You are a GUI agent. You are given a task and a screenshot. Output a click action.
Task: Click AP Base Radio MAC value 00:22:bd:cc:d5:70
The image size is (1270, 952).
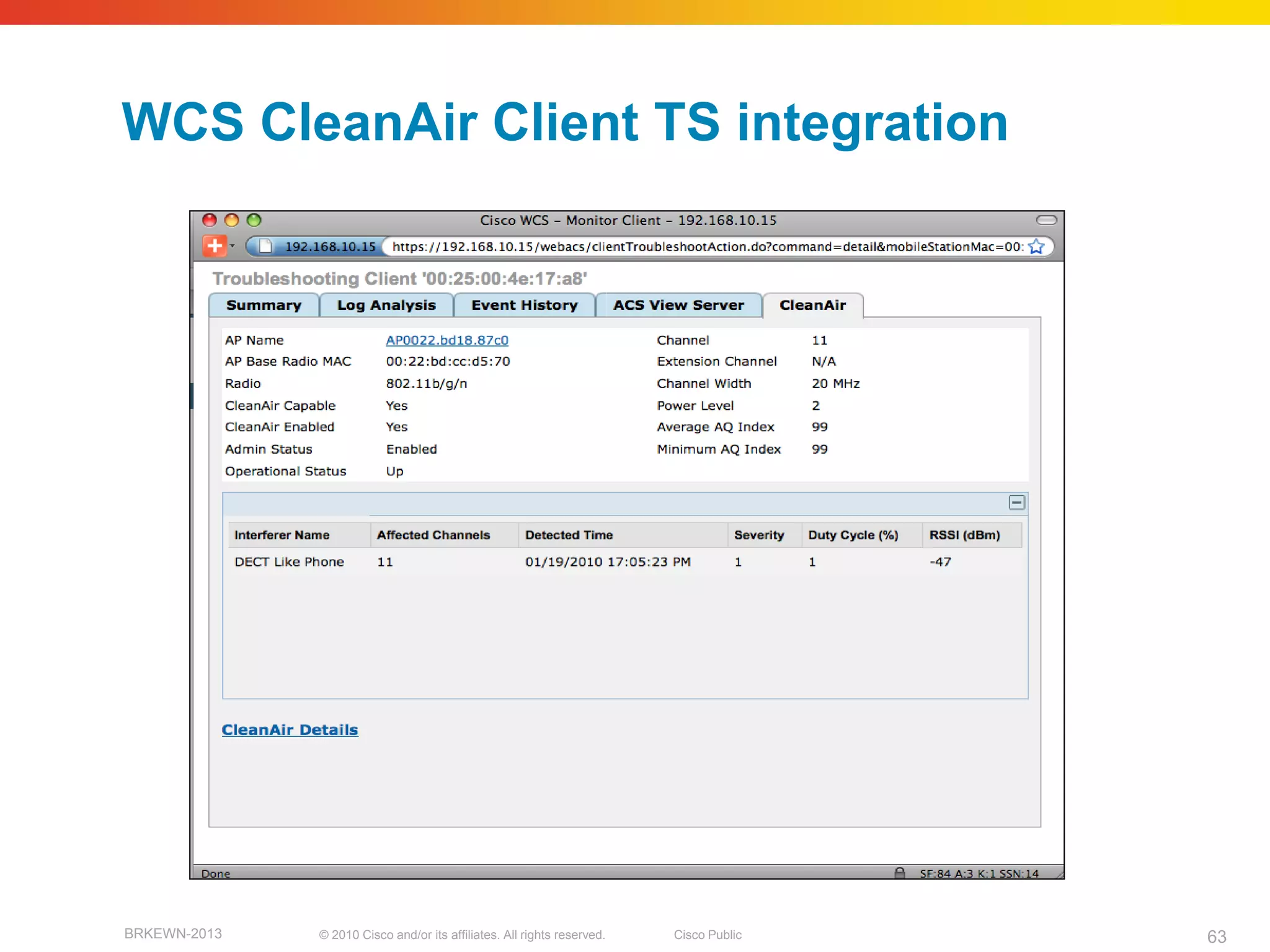point(448,361)
